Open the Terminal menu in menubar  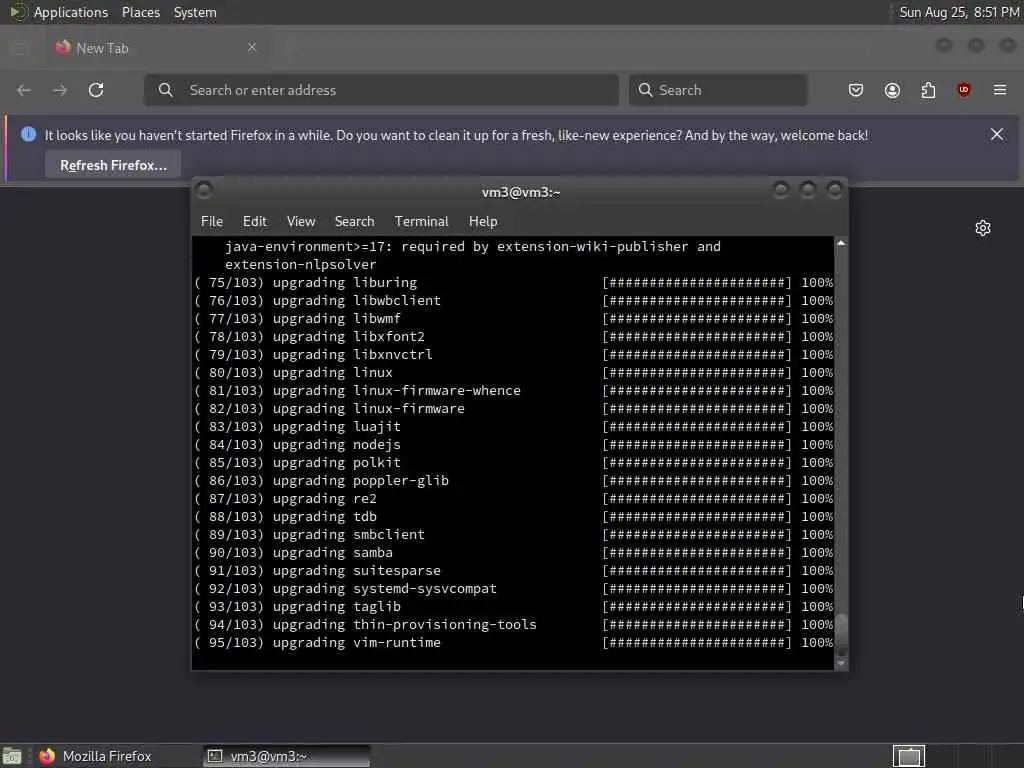(x=421, y=221)
